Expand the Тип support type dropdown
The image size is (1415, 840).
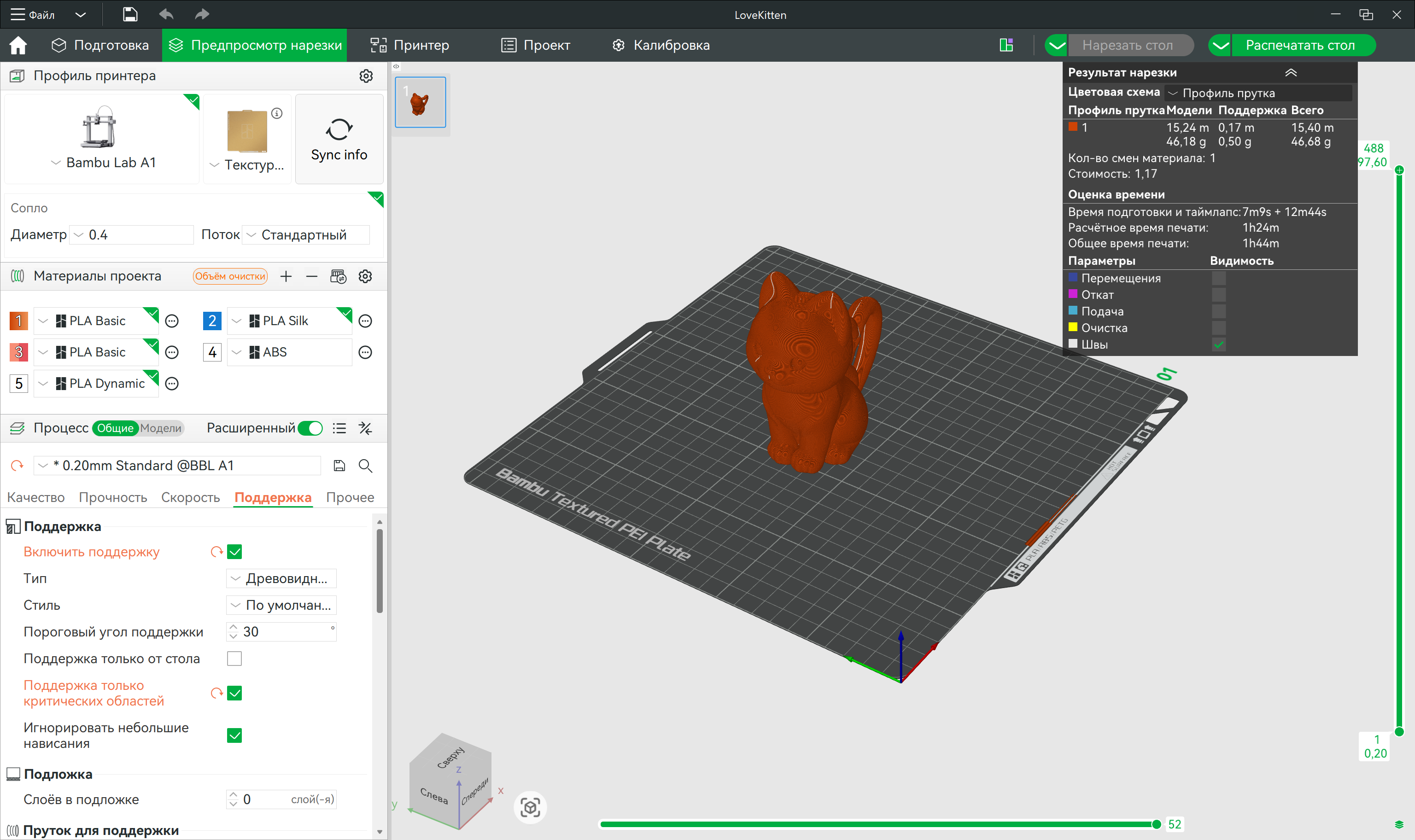pos(281,578)
